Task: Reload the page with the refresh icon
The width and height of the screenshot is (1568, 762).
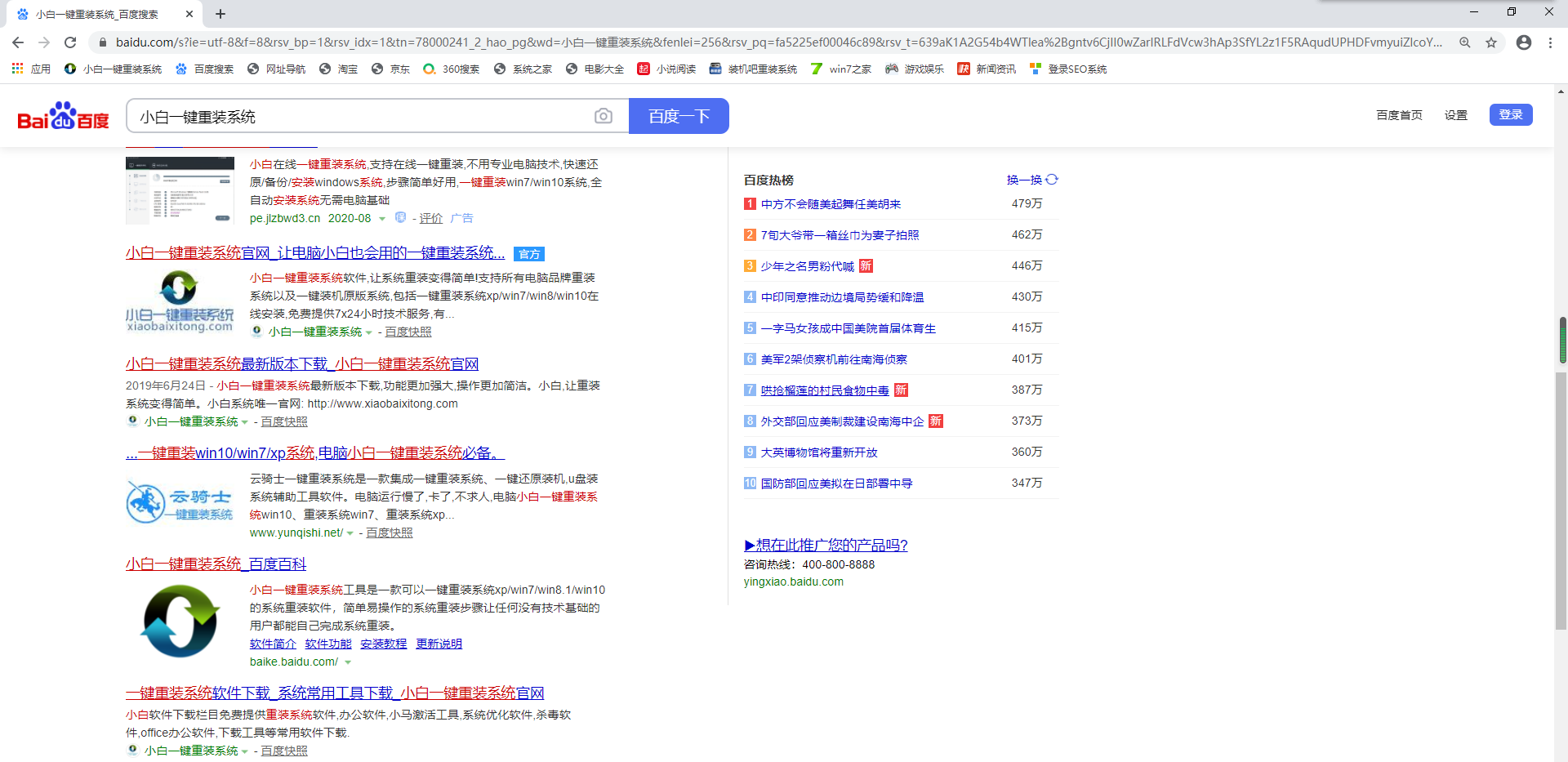Action: pos(70,42)
